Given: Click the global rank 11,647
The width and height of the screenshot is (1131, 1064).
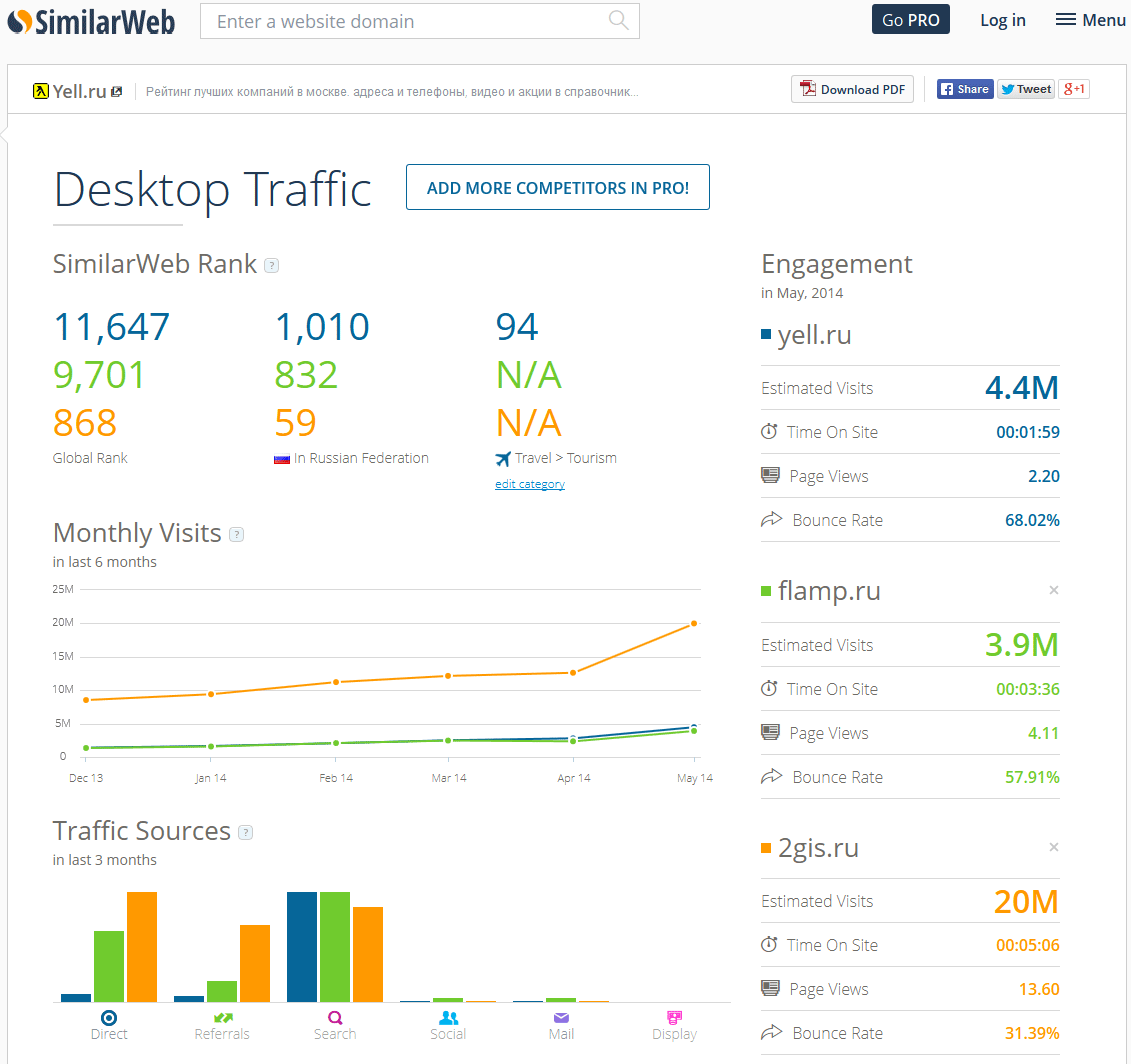Looking at the screenshot, I should pyautogui.click(x=112, y=327).
